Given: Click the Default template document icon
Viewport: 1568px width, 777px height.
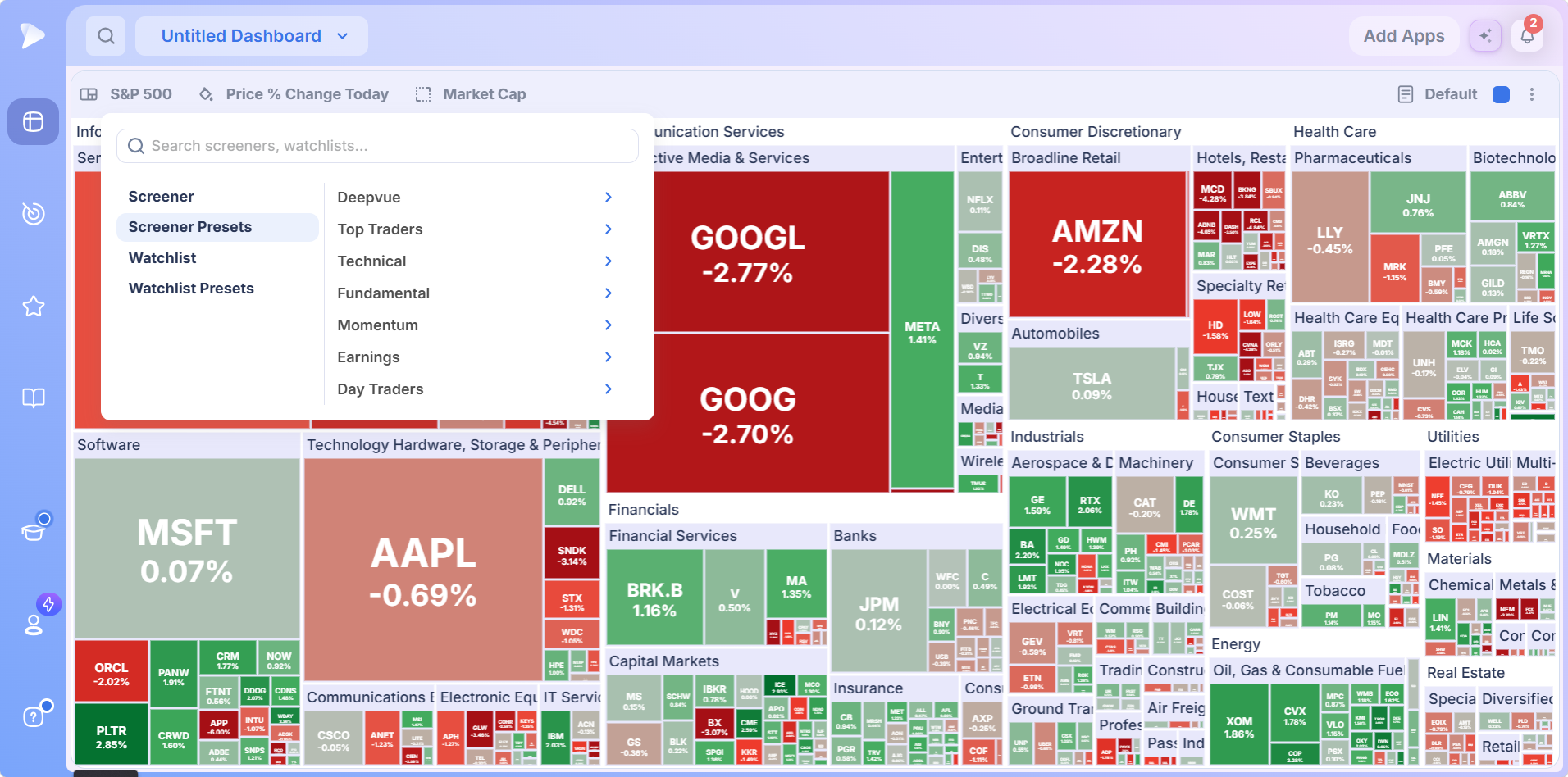Looking at the screenshot, I should 1406,94.
